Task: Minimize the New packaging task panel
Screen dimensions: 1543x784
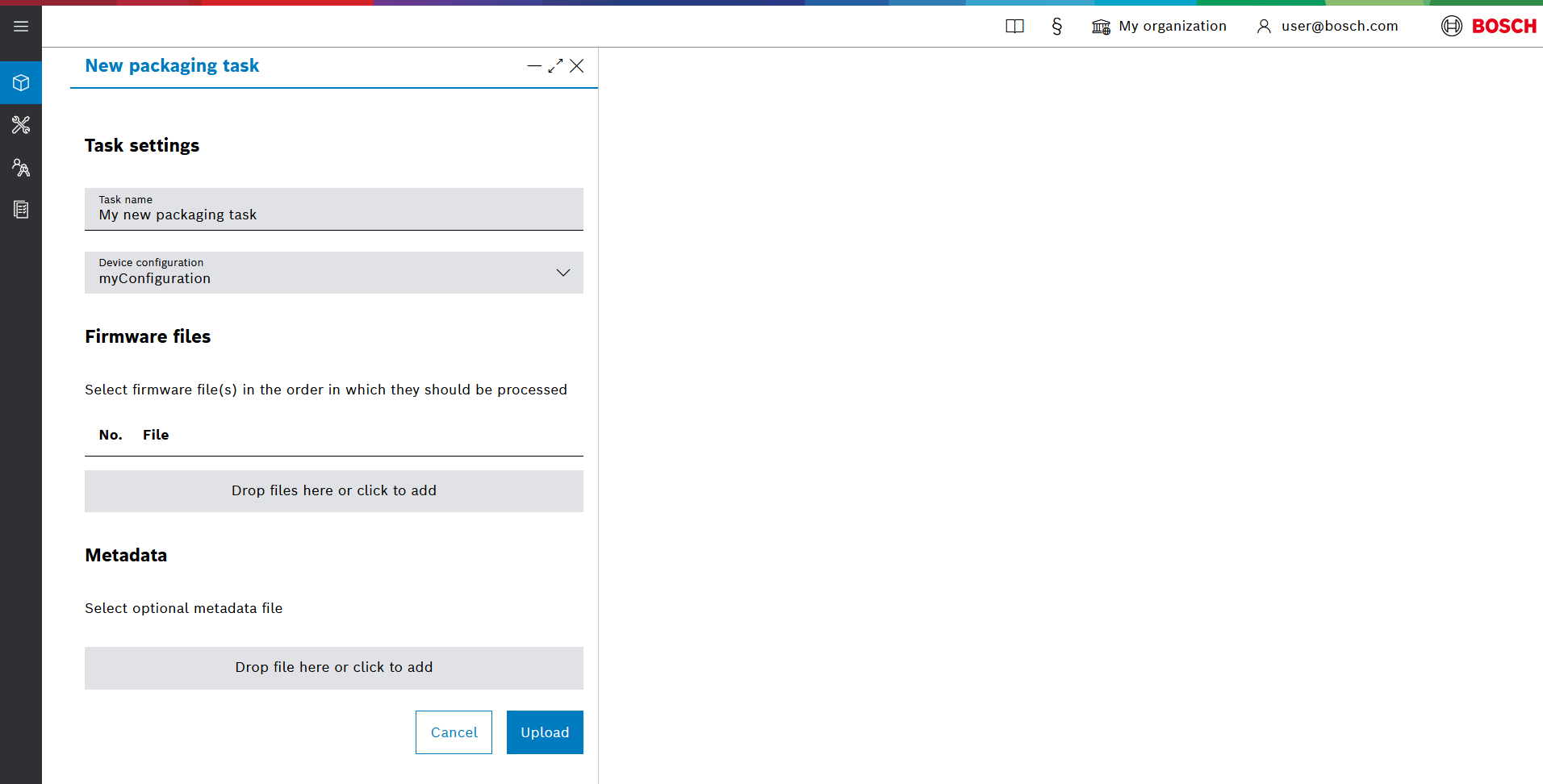Action: pyautogui.click(x=533, y=66)
